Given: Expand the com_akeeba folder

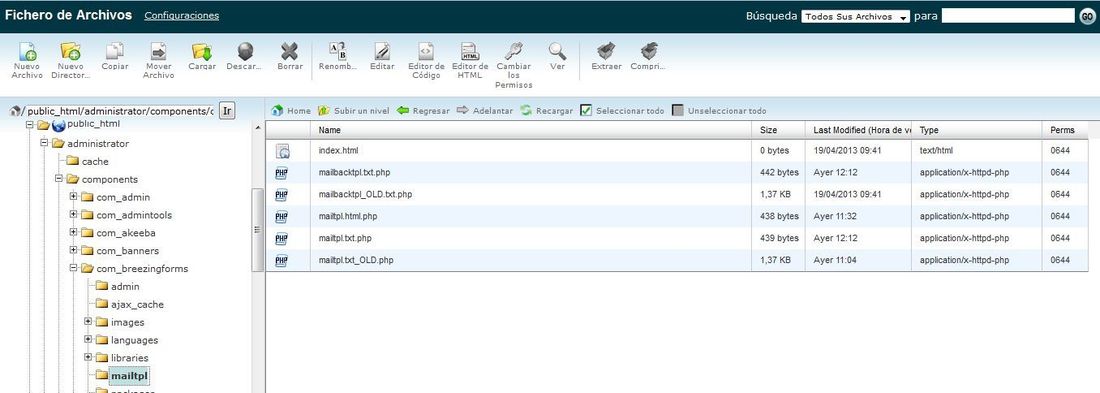Looking at the screenshot, I should pos(74,232).
